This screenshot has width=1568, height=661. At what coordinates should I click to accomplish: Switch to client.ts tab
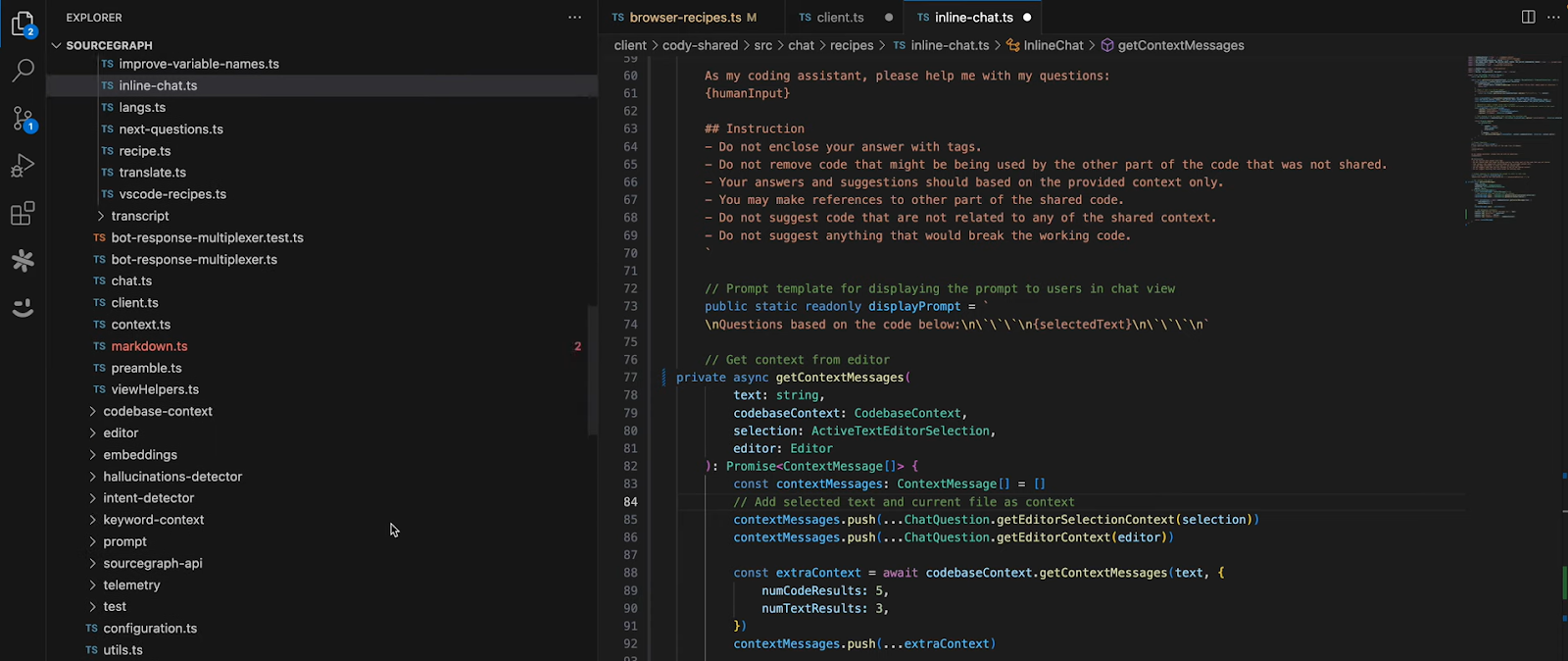(843, 18)
